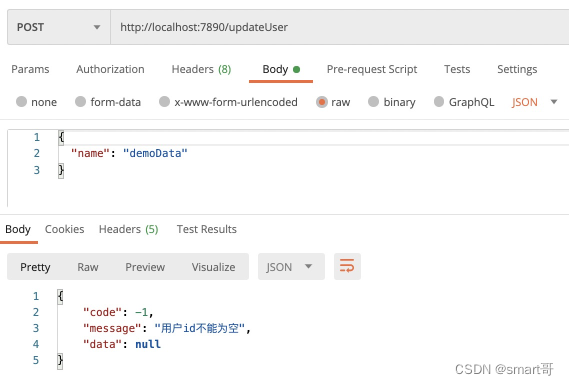Click the "用户id不能为空" message value
The height and width of the screenshot is (385, 569).
(x=200, y=328)
